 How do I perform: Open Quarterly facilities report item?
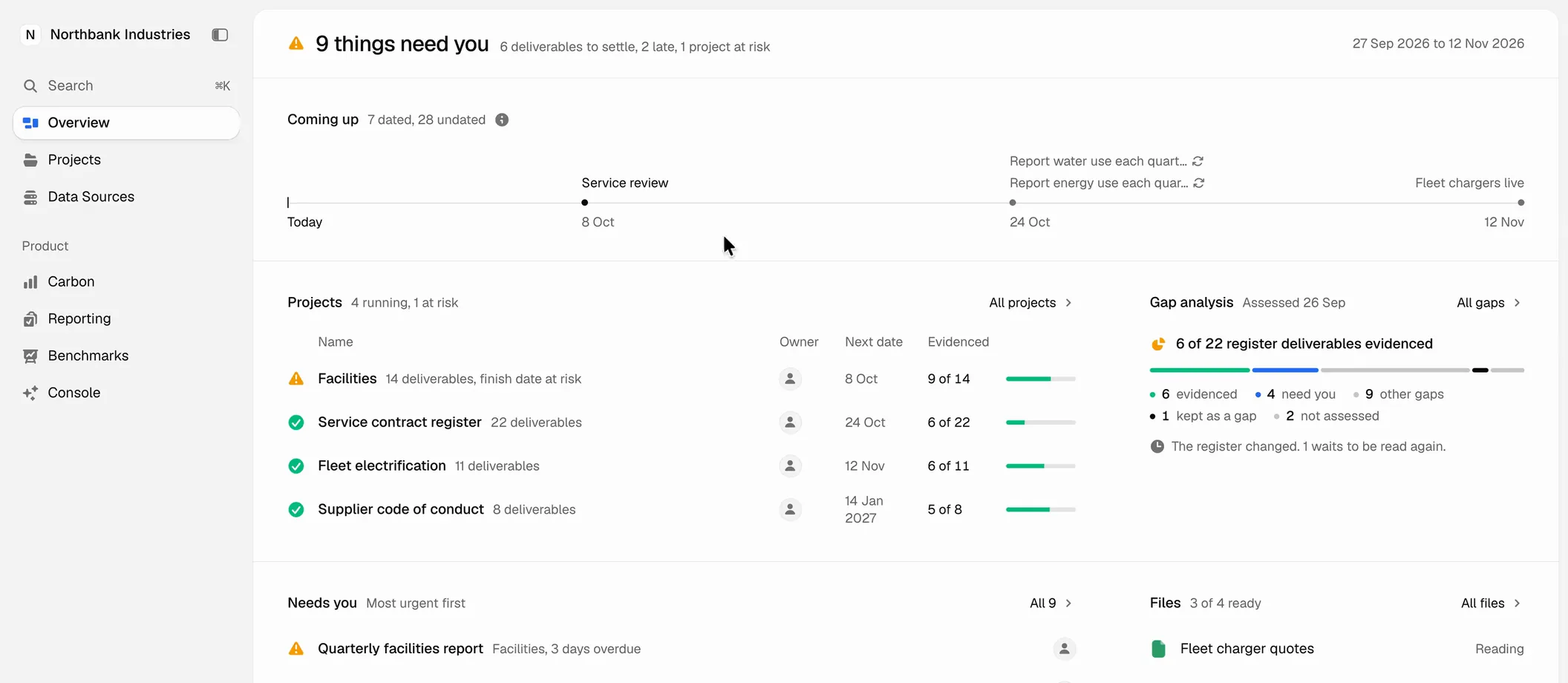(x=682, y=649)
